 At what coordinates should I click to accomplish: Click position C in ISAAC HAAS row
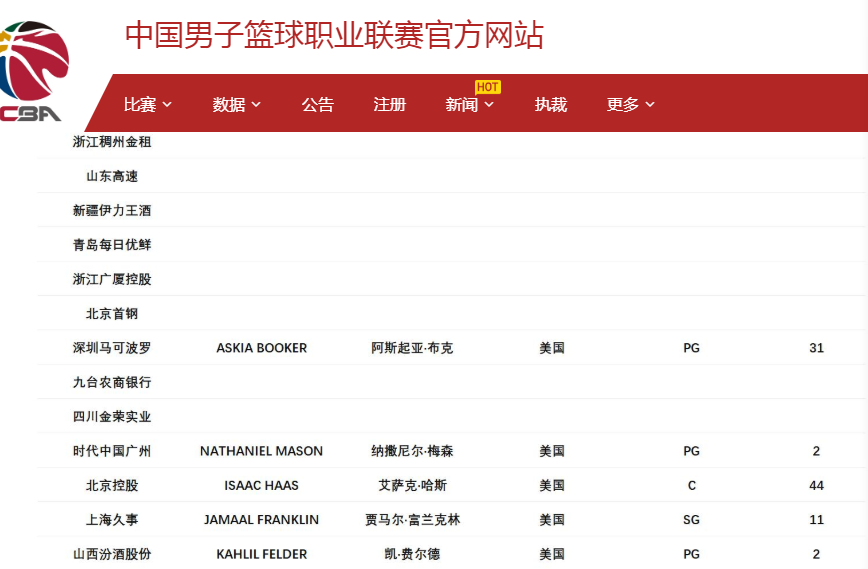point(691,485)
